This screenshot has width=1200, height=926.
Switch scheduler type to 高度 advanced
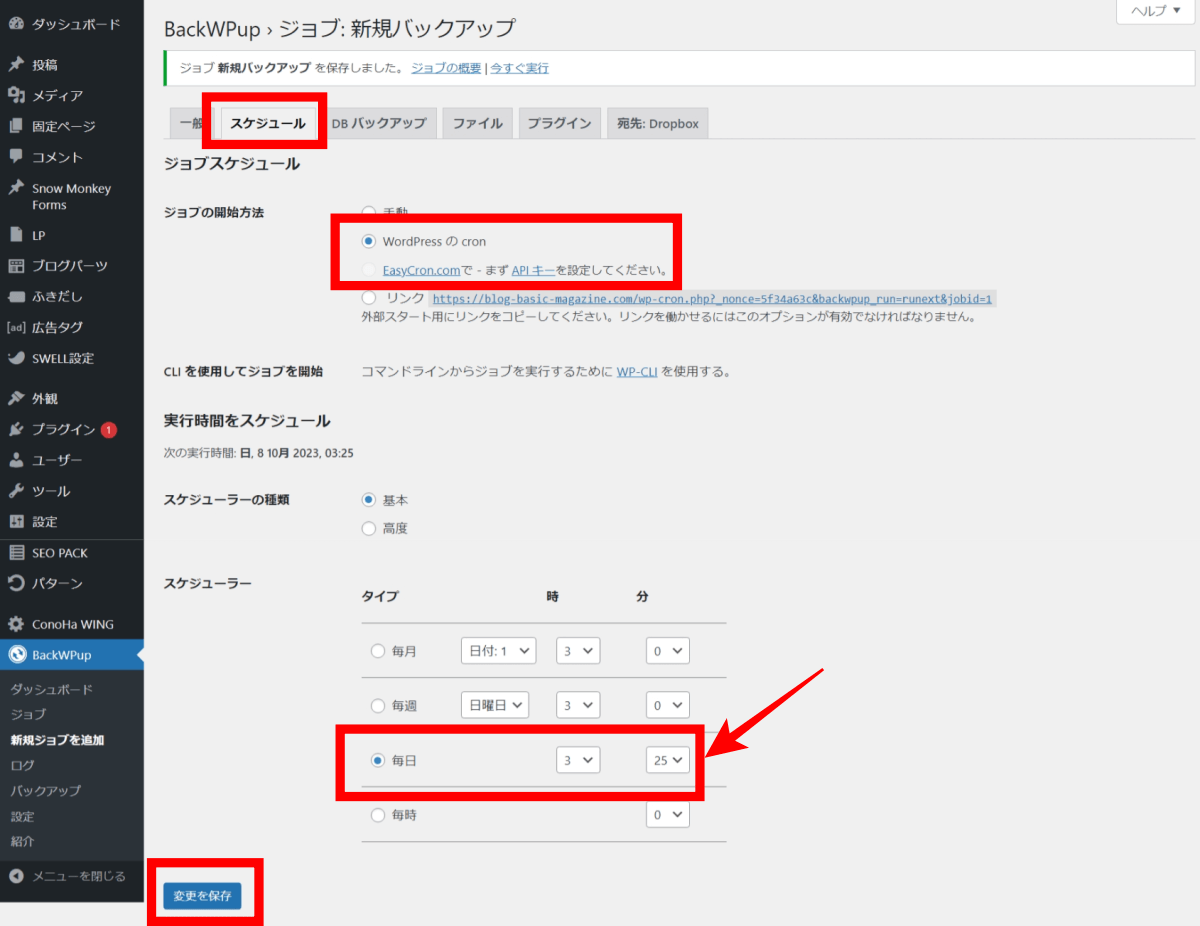pos(368,528)
